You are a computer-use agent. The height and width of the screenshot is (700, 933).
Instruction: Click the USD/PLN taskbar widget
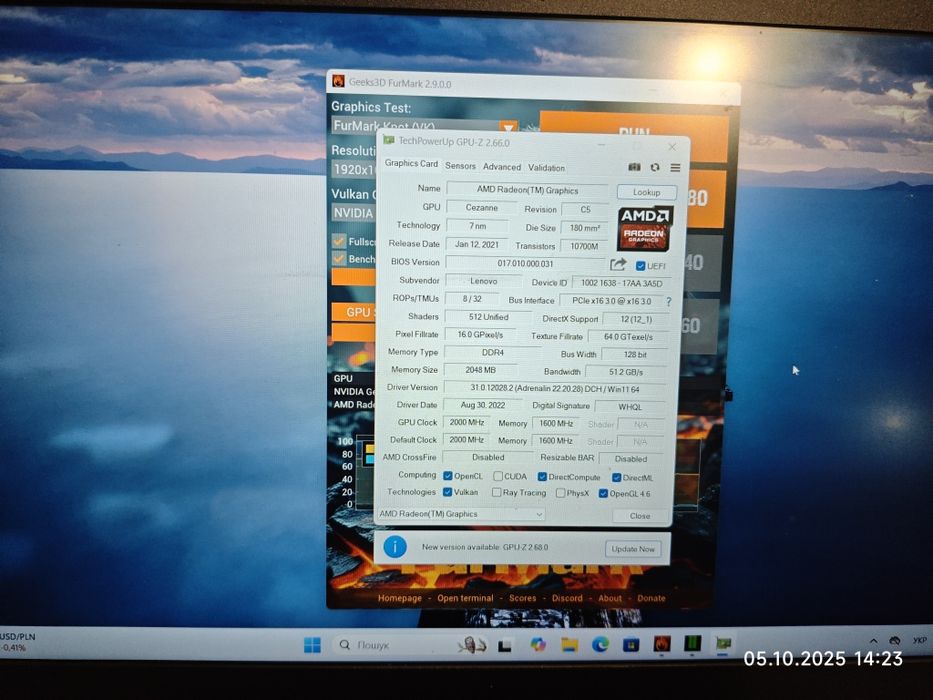[18, 642]
